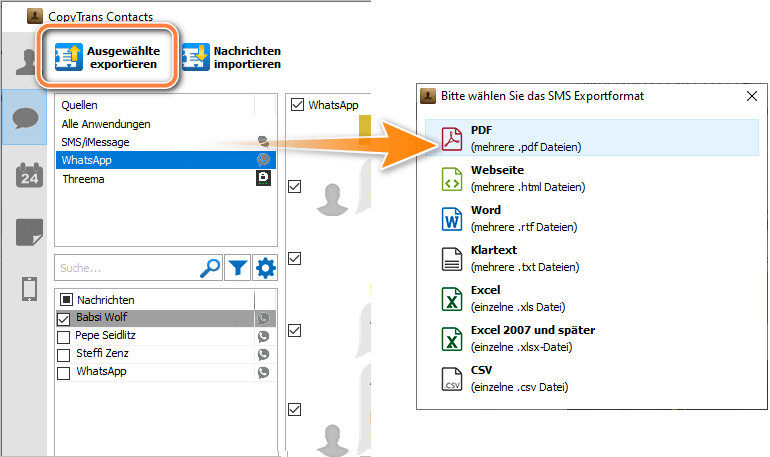Select Alle Anwendungen source
The image size is (770, 457).
[166, 124]
